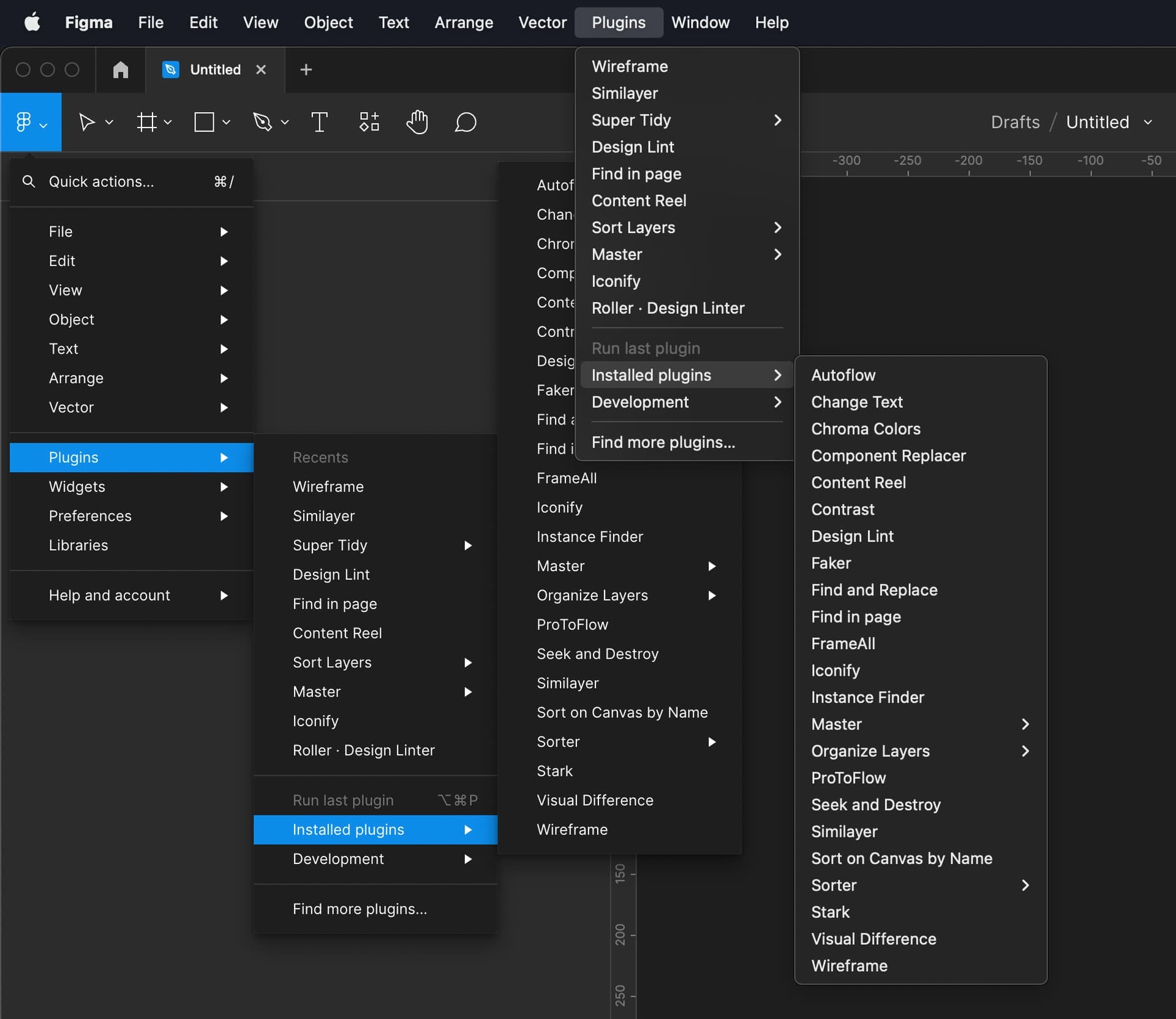Open the Untitled file name dropdown chevron
1176x1019 pixels.
click(1148, 122)
